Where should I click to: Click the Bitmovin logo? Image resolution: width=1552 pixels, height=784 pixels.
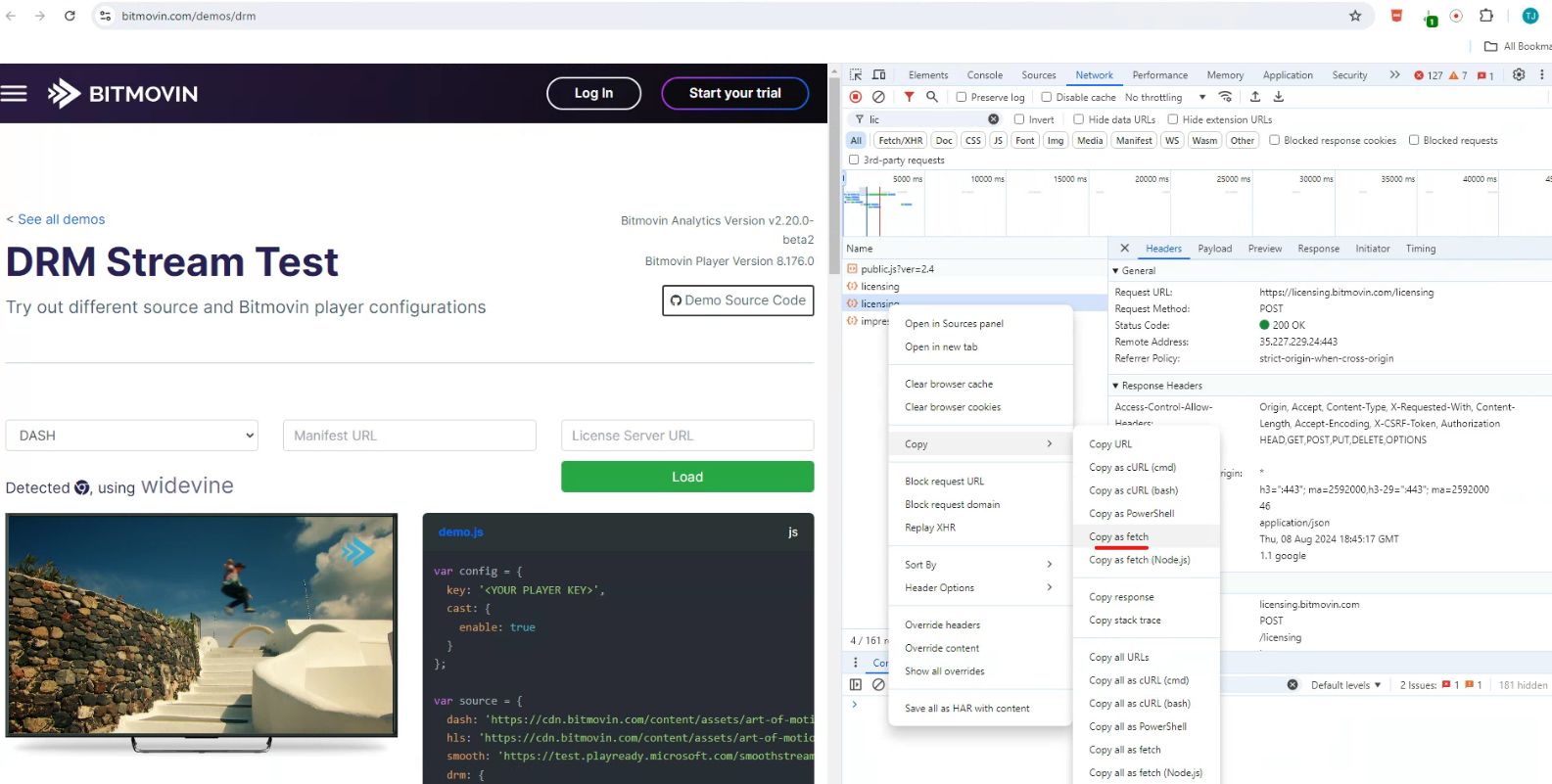pyautogui.click(x=122, y=94)
